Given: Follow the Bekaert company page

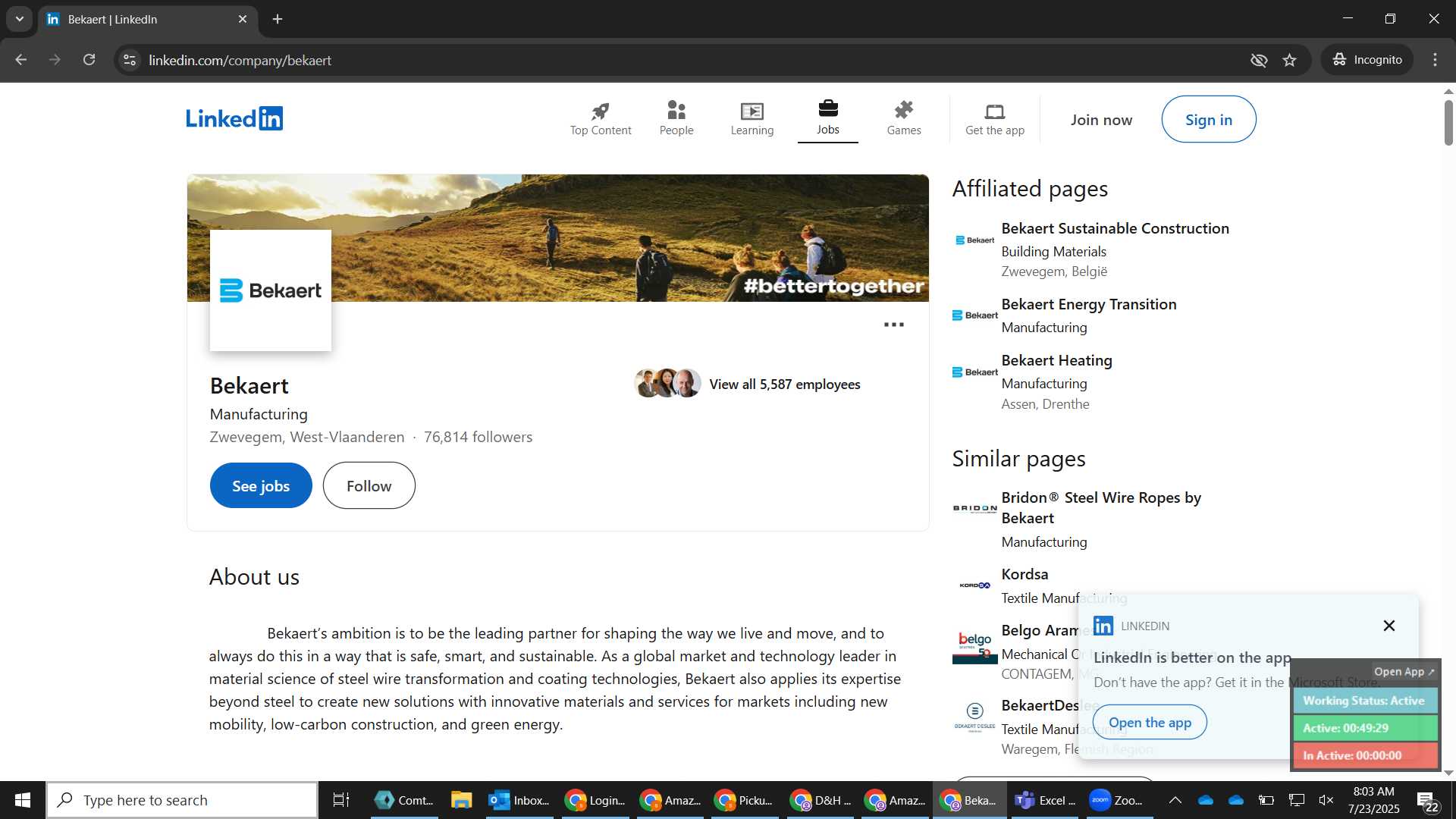Looking at the screenshot, I should [369, 486].
